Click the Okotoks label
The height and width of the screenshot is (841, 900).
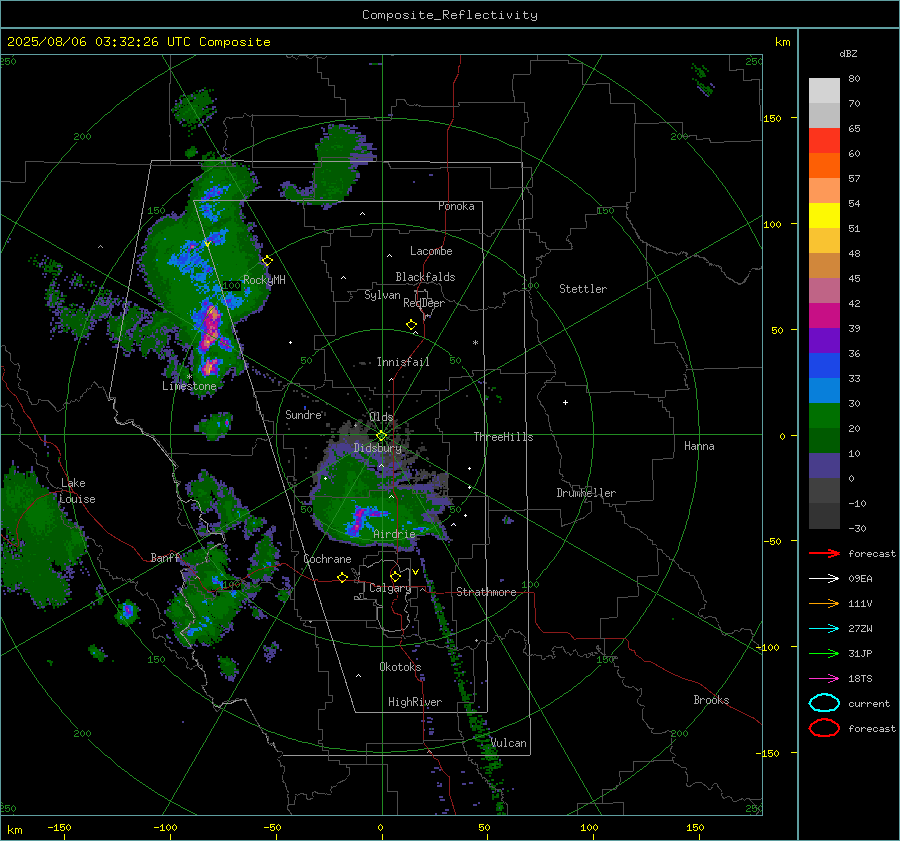tap(400, 667)
